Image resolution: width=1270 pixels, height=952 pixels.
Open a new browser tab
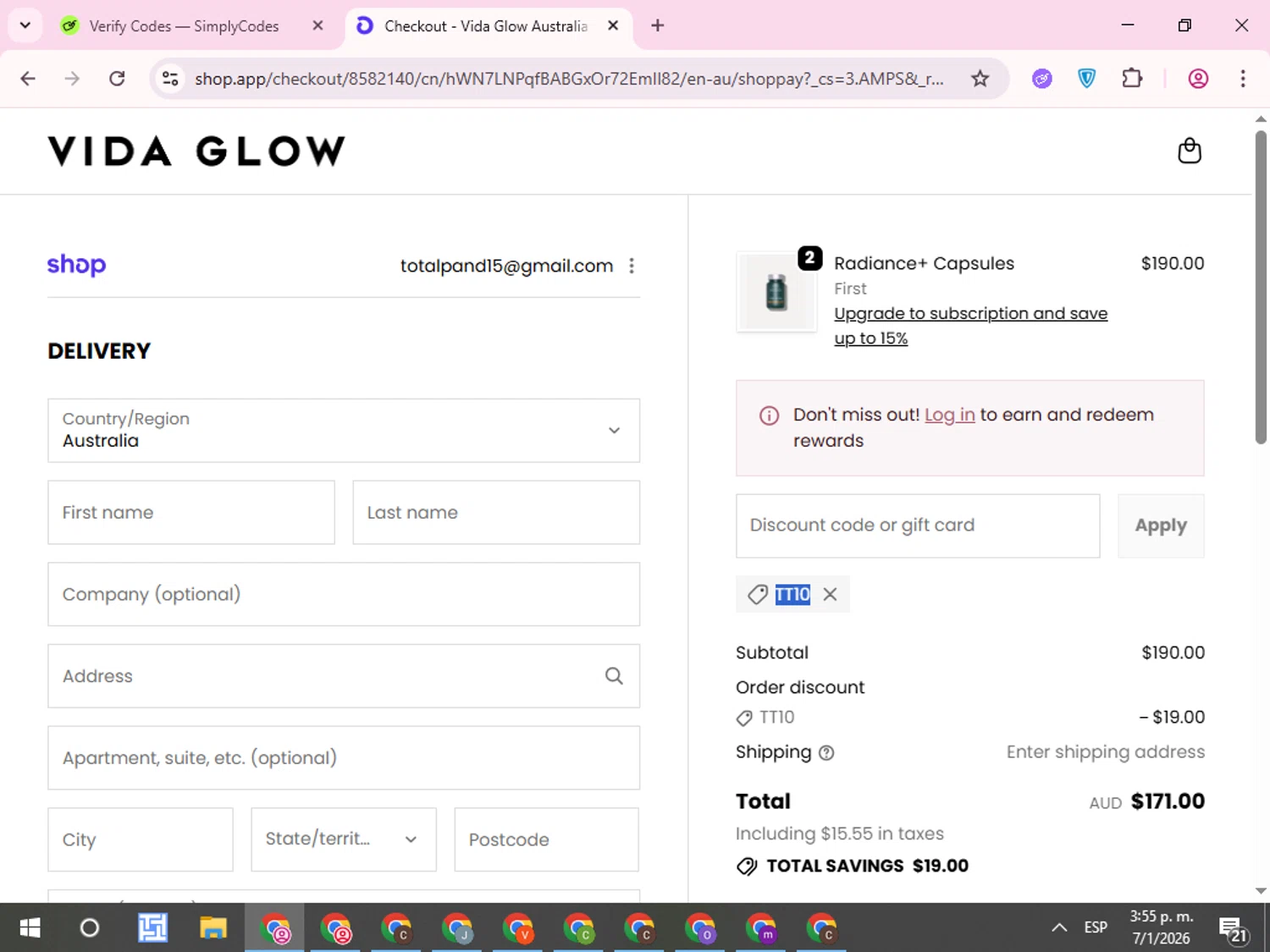pos(657,25)
